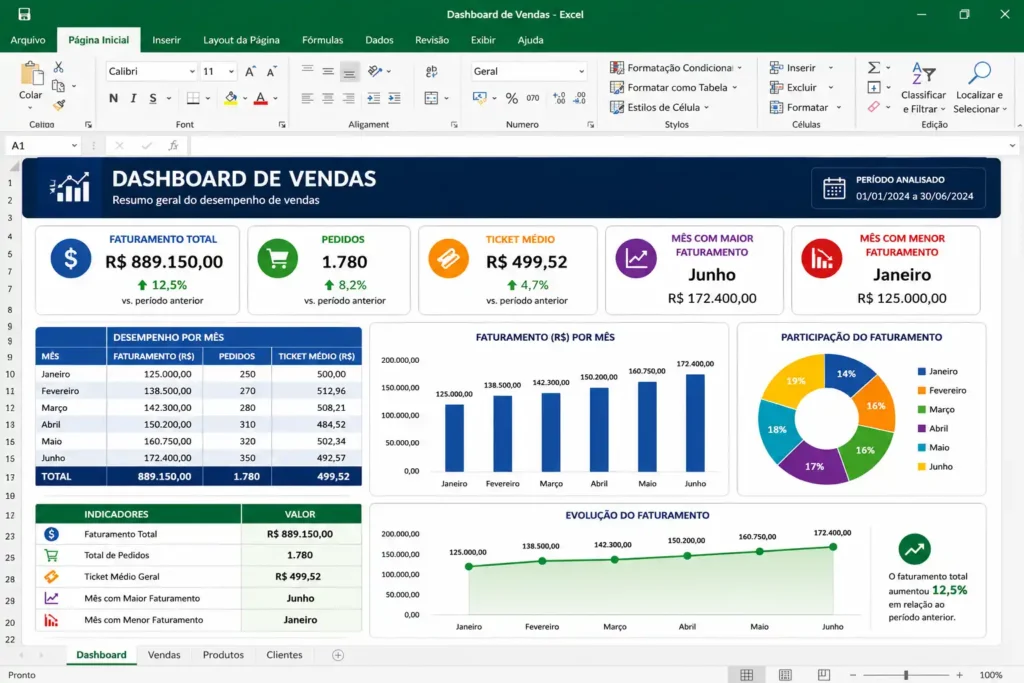Viewport: 1024px width, 683px height.
Task: Add a new sheet with plus
Action: click(338, 655)
